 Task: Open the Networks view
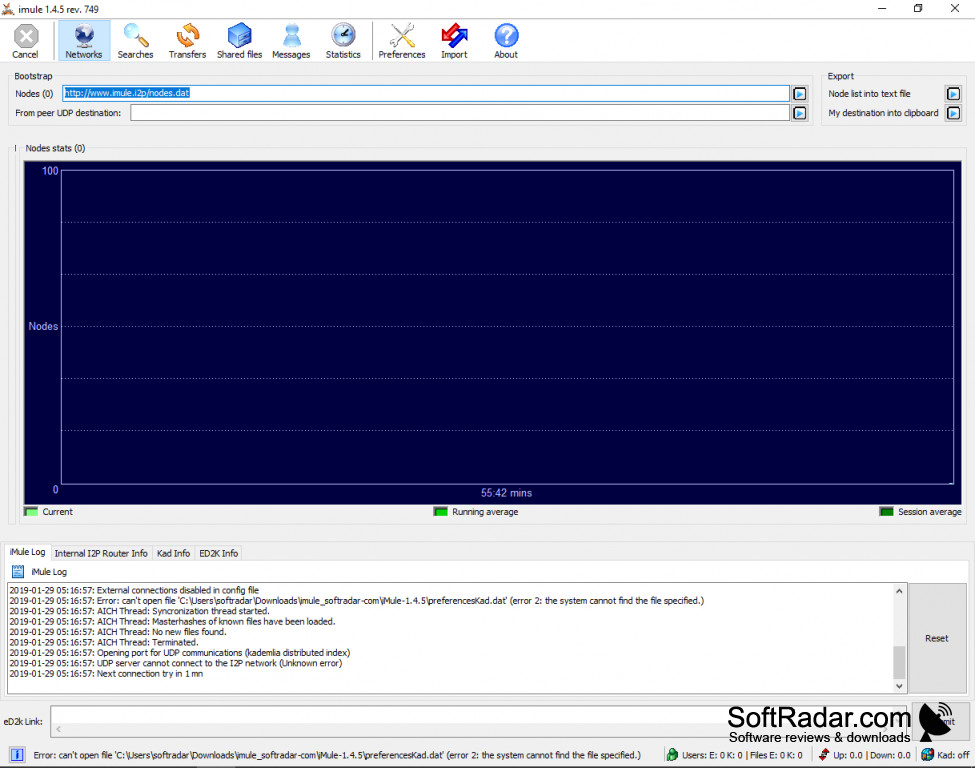(84, 41)
